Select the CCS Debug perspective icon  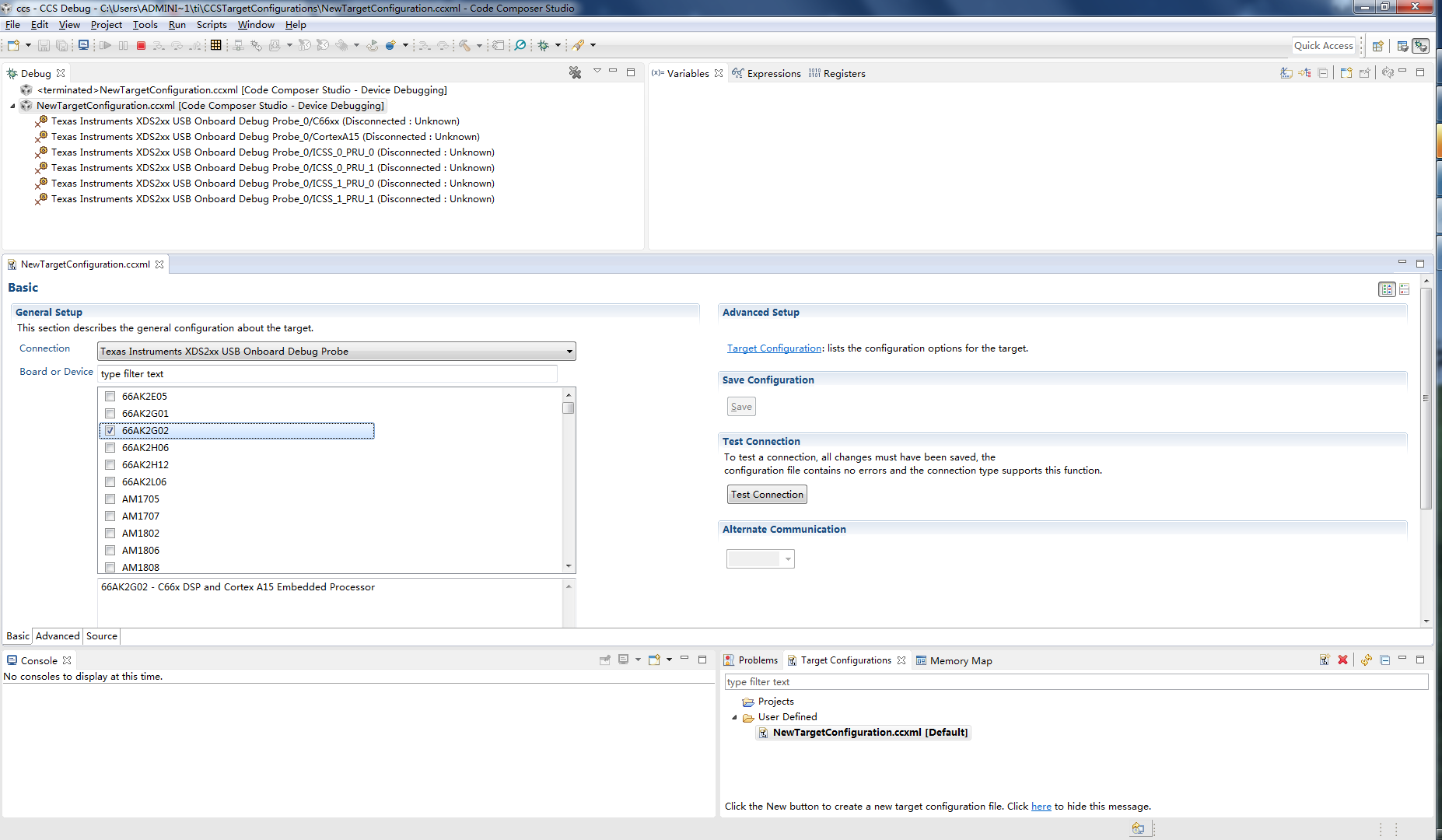click(1421, 46)
